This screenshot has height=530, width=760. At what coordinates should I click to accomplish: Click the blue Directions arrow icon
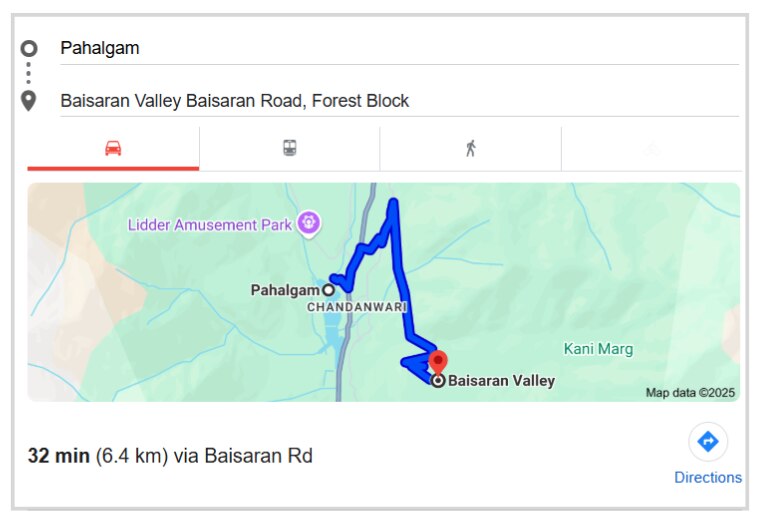tap(708, 441)
